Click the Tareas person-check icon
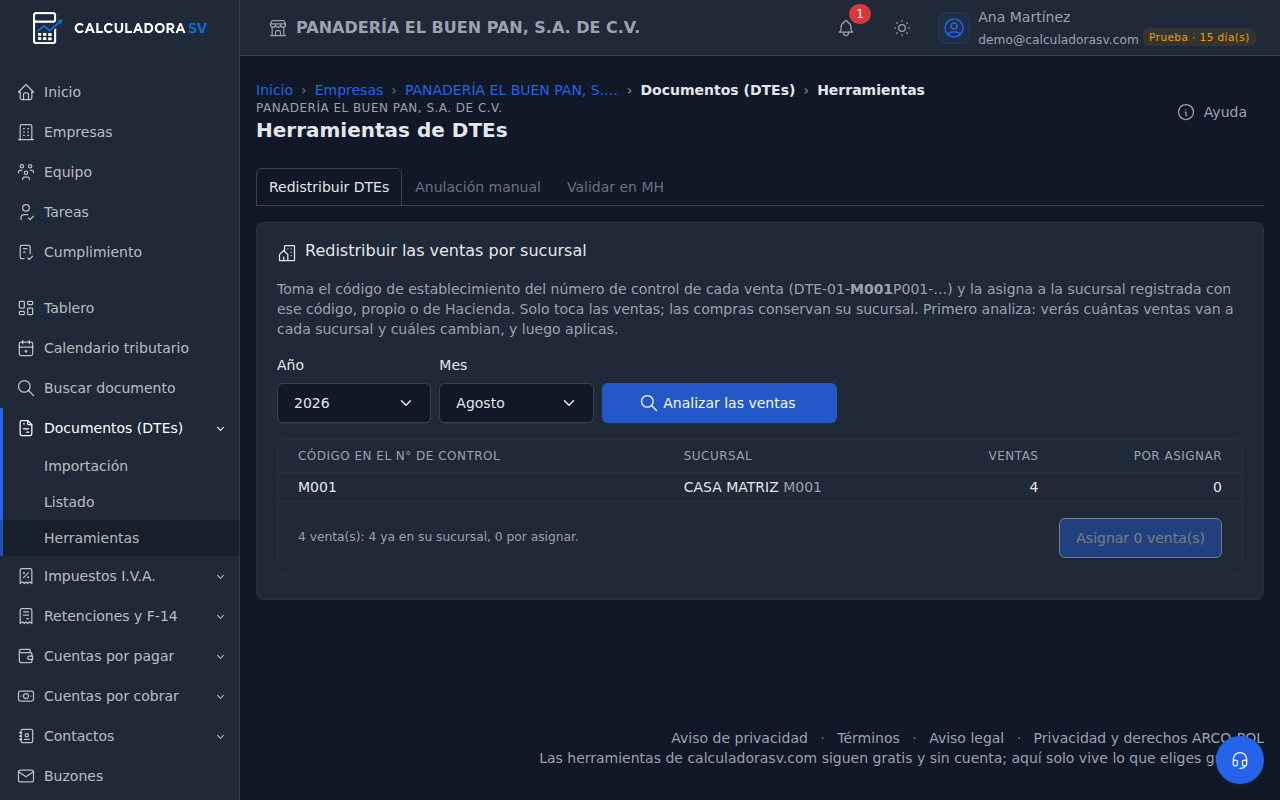This screenshot has height=800, width=1280. pos(27,212)
